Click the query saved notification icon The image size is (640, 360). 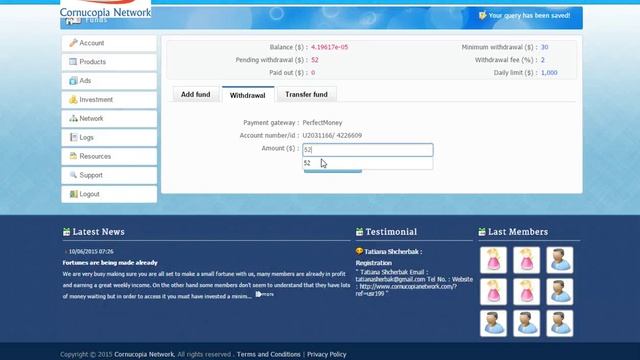(x=482, y=16)
